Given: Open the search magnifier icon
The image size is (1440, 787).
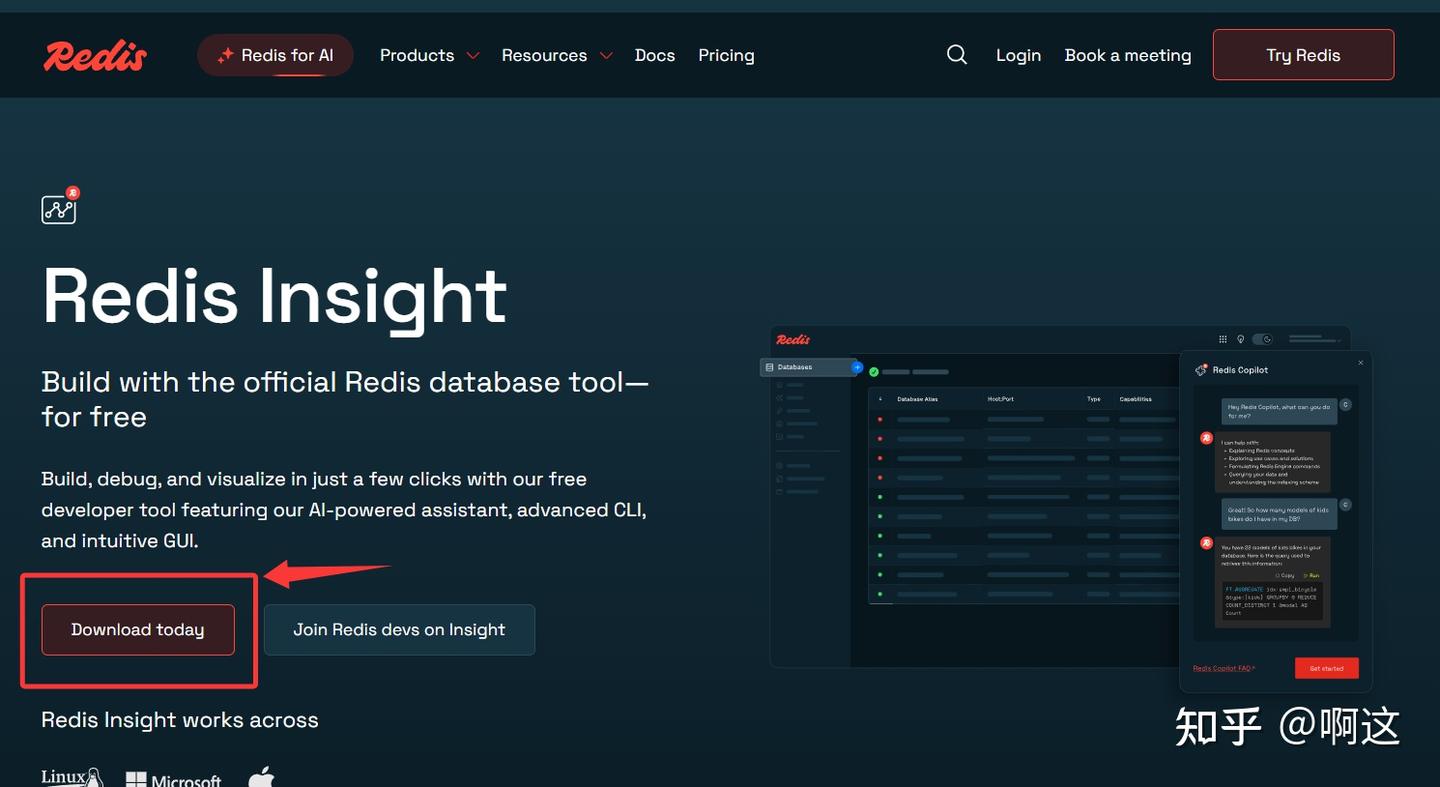Looking at the screenshot, I should [957, 55].
